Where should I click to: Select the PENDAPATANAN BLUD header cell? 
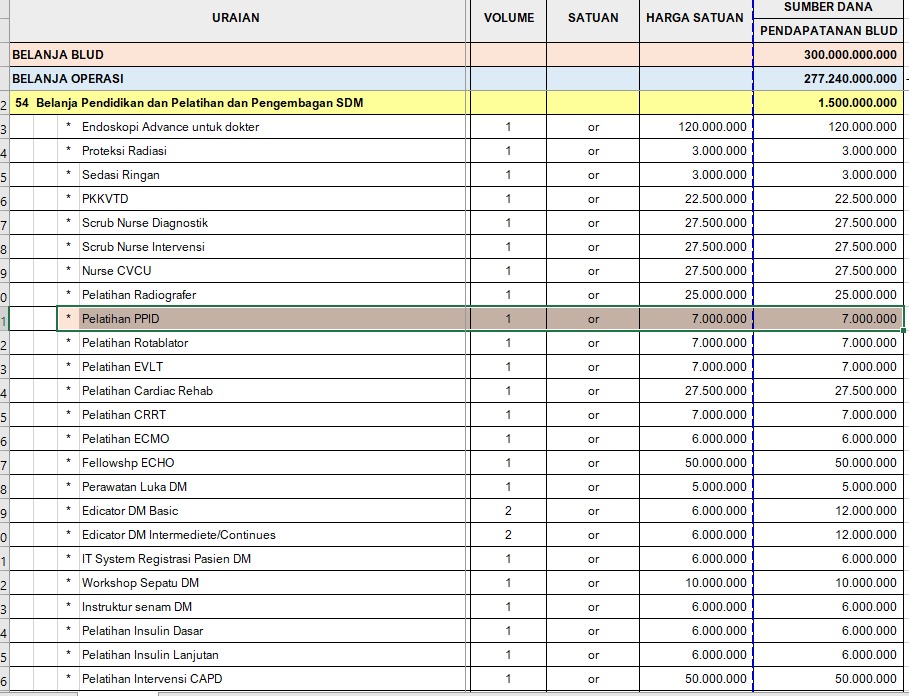coord(828,31)
